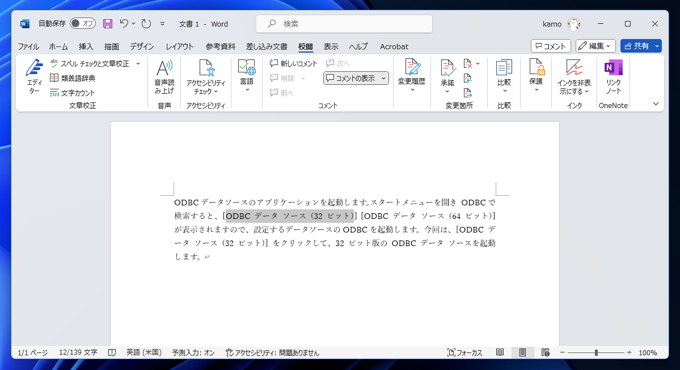The image size is (680, 370).
Task: Switch to the Mailings tab
Action: (x=267, y=46)
